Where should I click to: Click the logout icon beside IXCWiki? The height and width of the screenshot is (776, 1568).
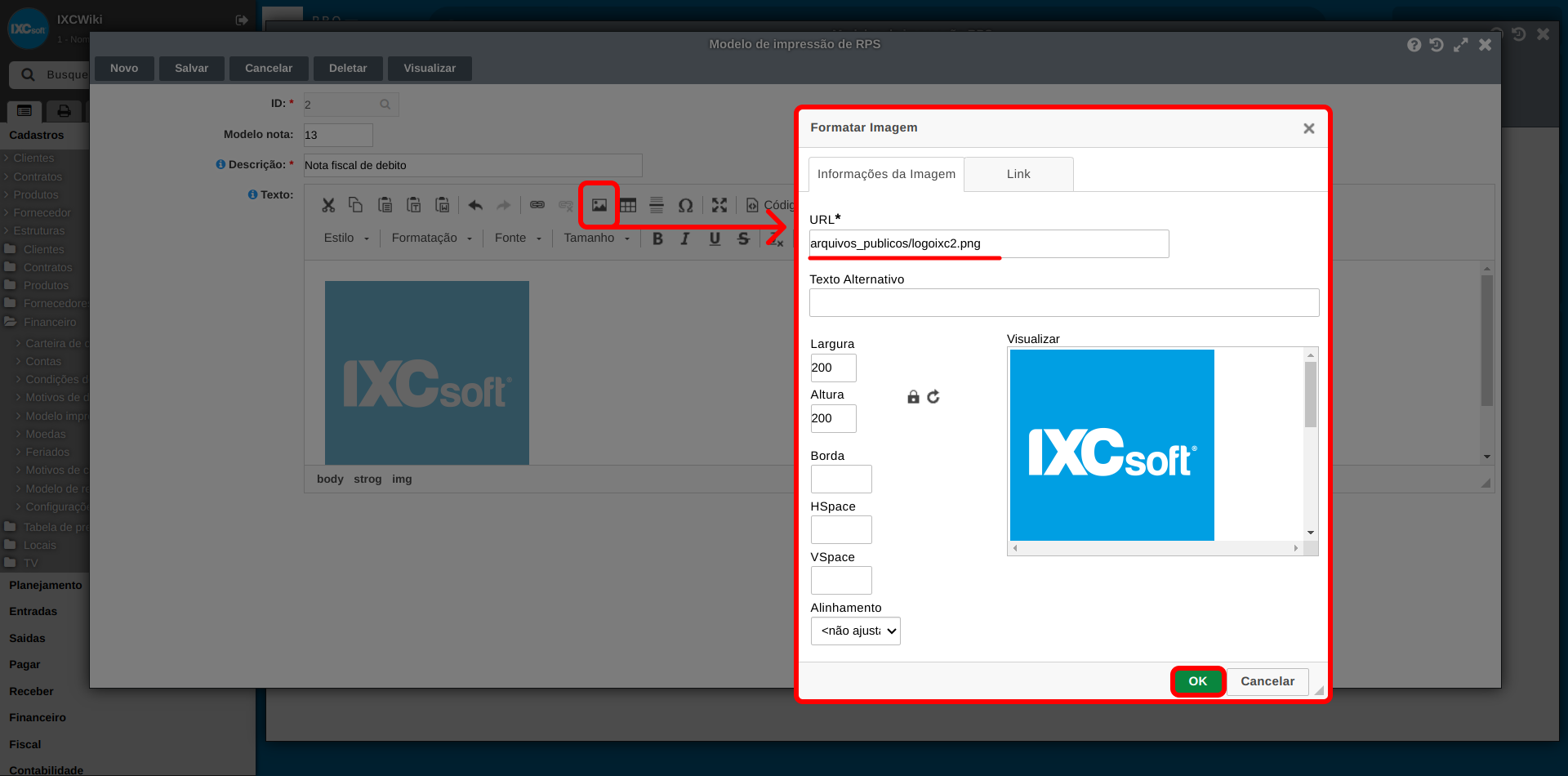coord(242,20)
